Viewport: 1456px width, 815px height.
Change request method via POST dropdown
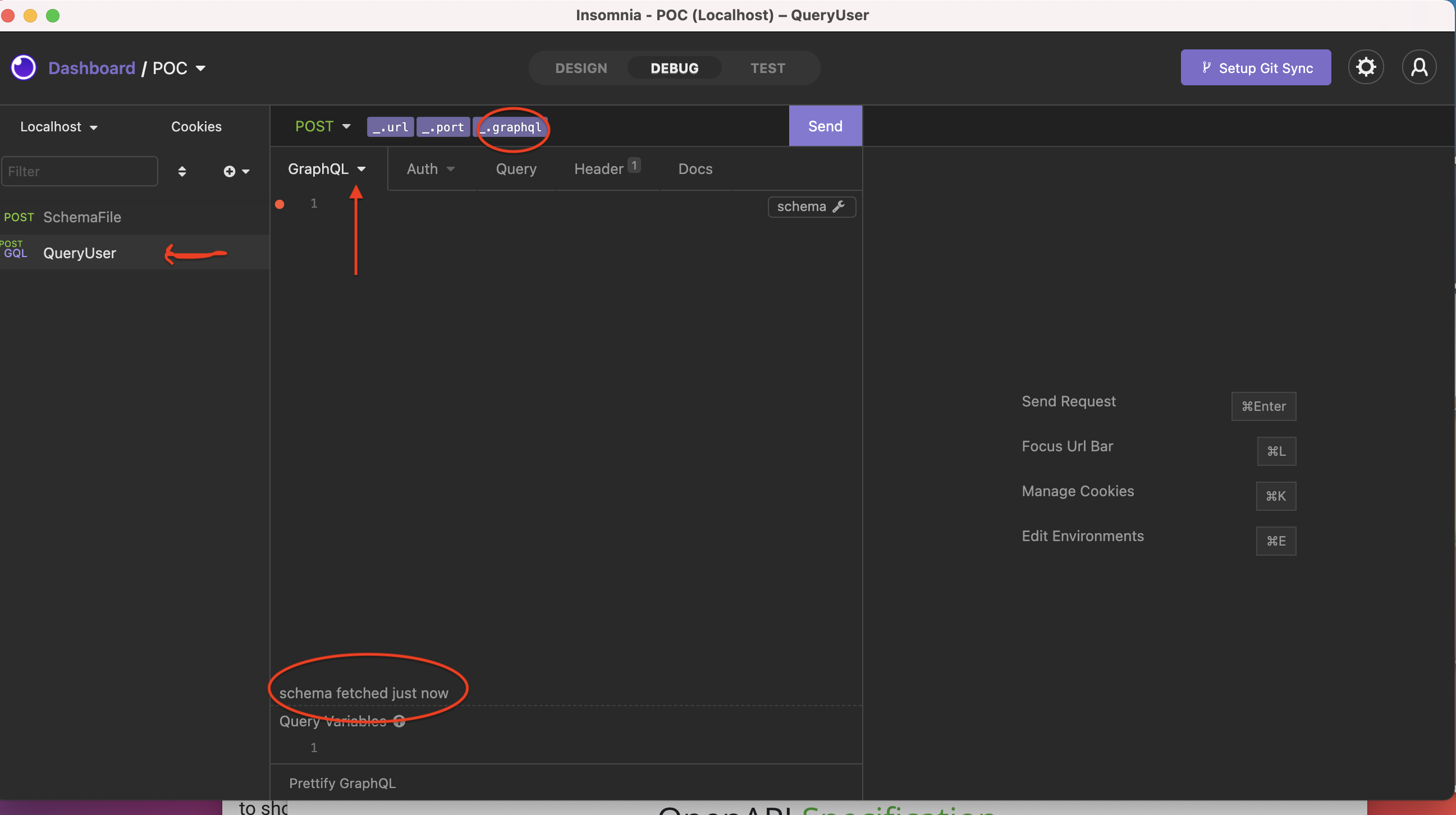pos(322,126)
